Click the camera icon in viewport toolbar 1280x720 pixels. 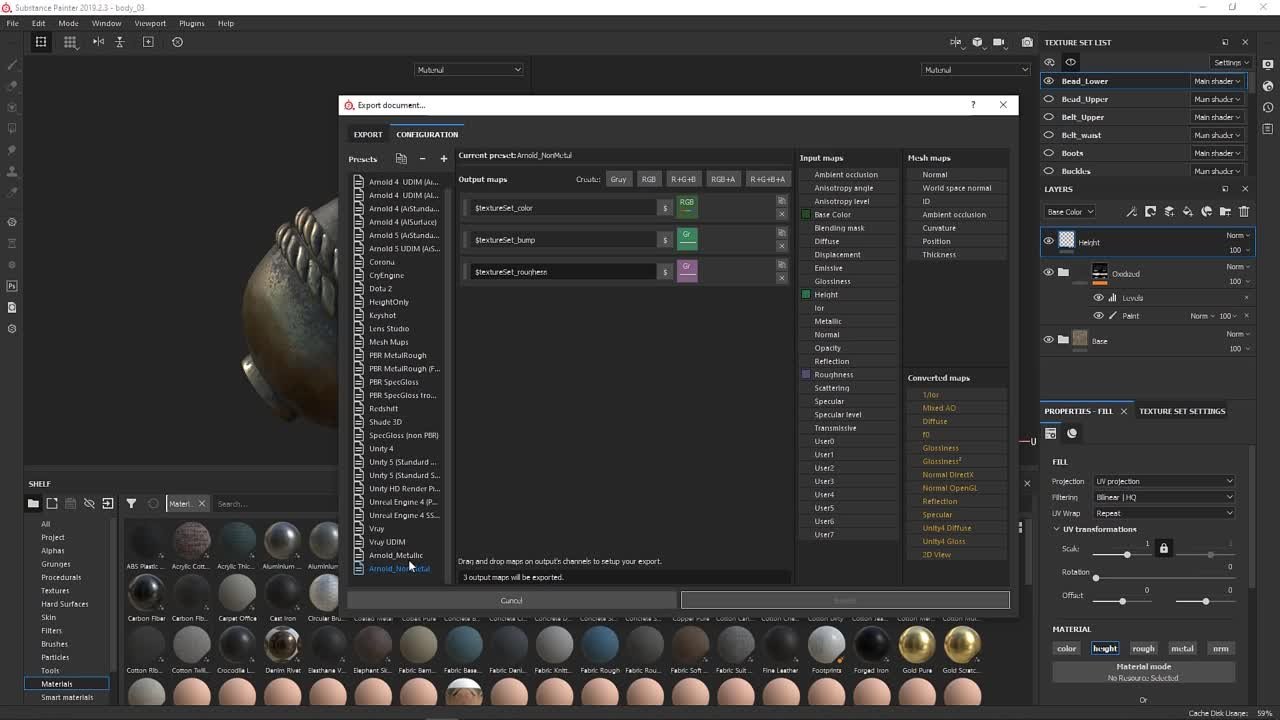click(1027, 42)
